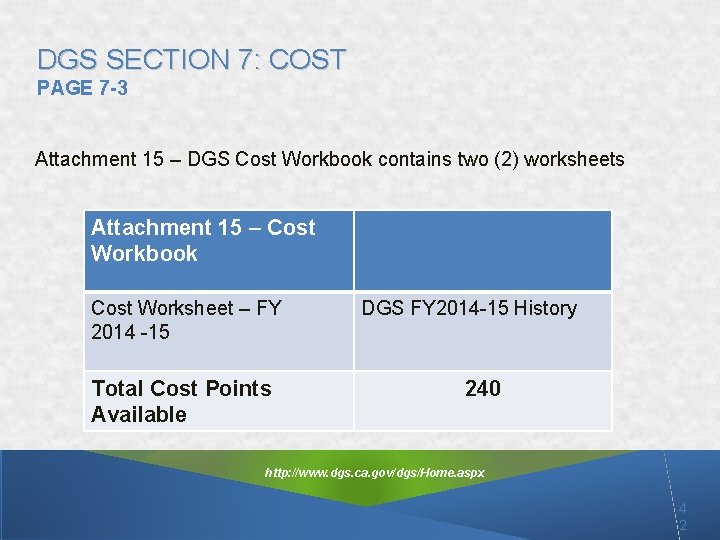Click the 'PAGE 7-3' subtitle

tap(82, 88)
